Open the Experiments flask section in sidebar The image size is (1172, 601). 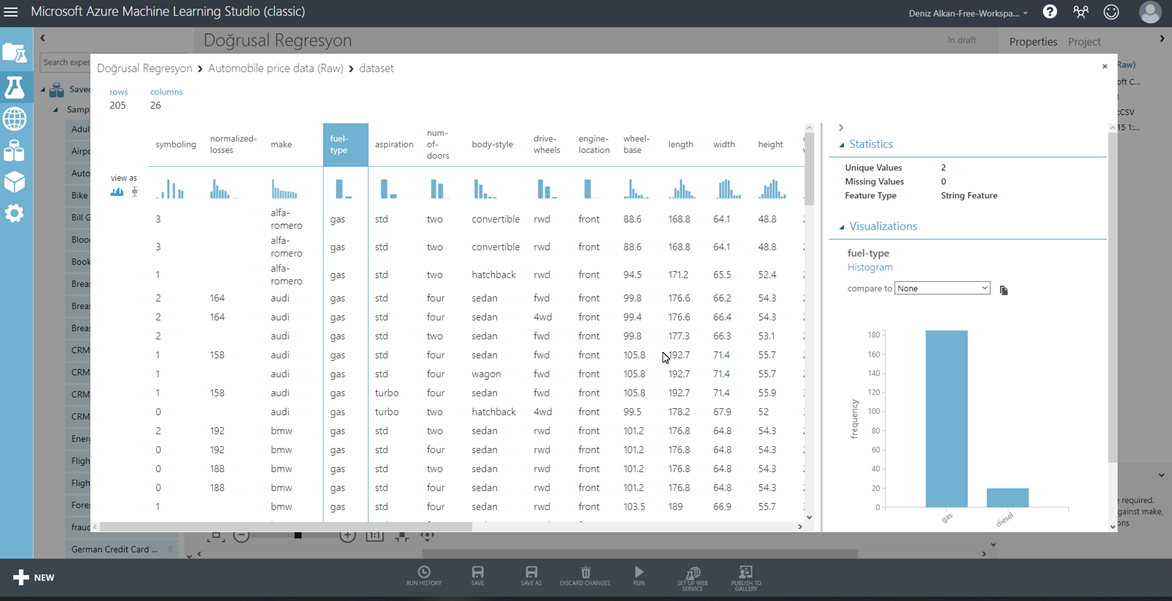[15, 87]
